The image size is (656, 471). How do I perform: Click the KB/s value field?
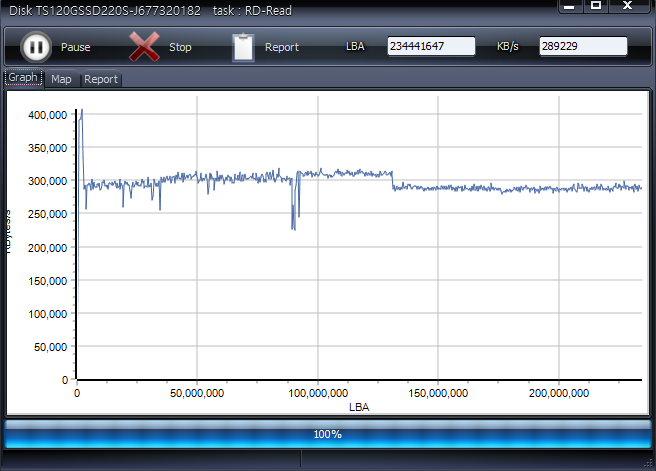pyautogui.click(x=583, y=47)
